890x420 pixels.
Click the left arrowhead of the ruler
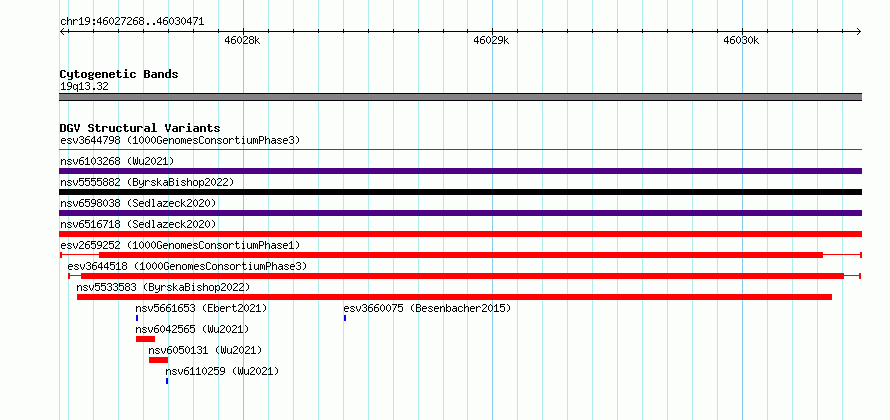coord(62,31)
